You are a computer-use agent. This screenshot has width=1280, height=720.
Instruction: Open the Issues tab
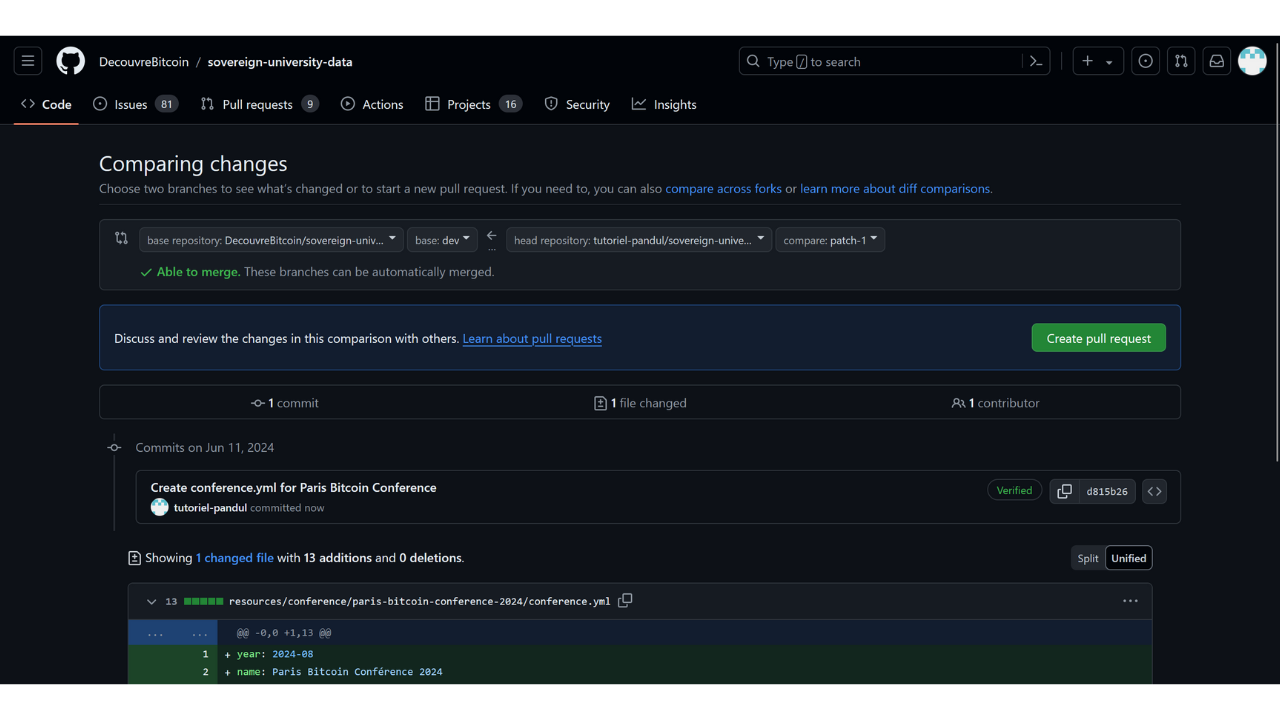tap(135, 104)
